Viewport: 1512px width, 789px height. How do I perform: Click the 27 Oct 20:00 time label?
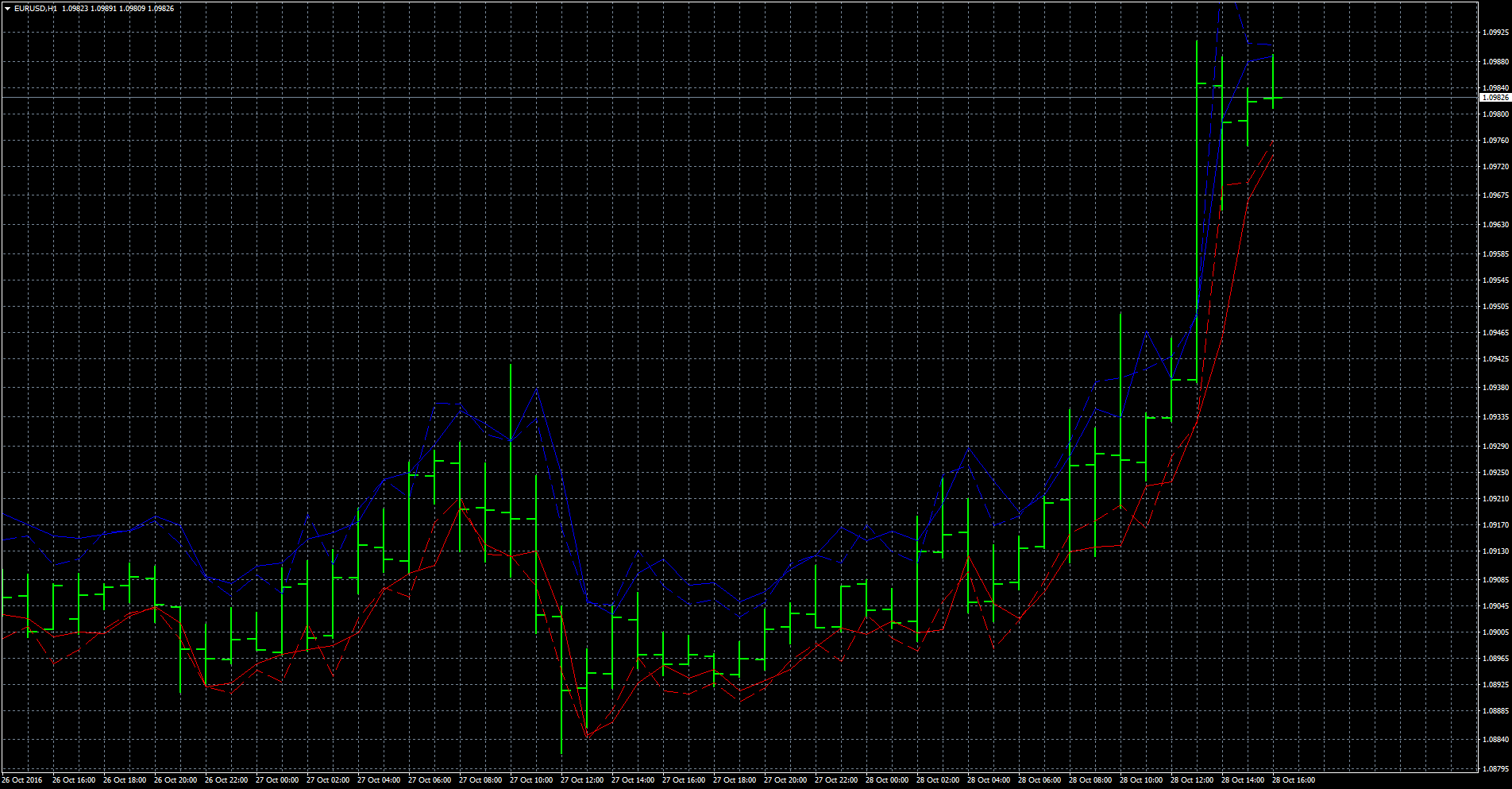(x=785, y=780)
